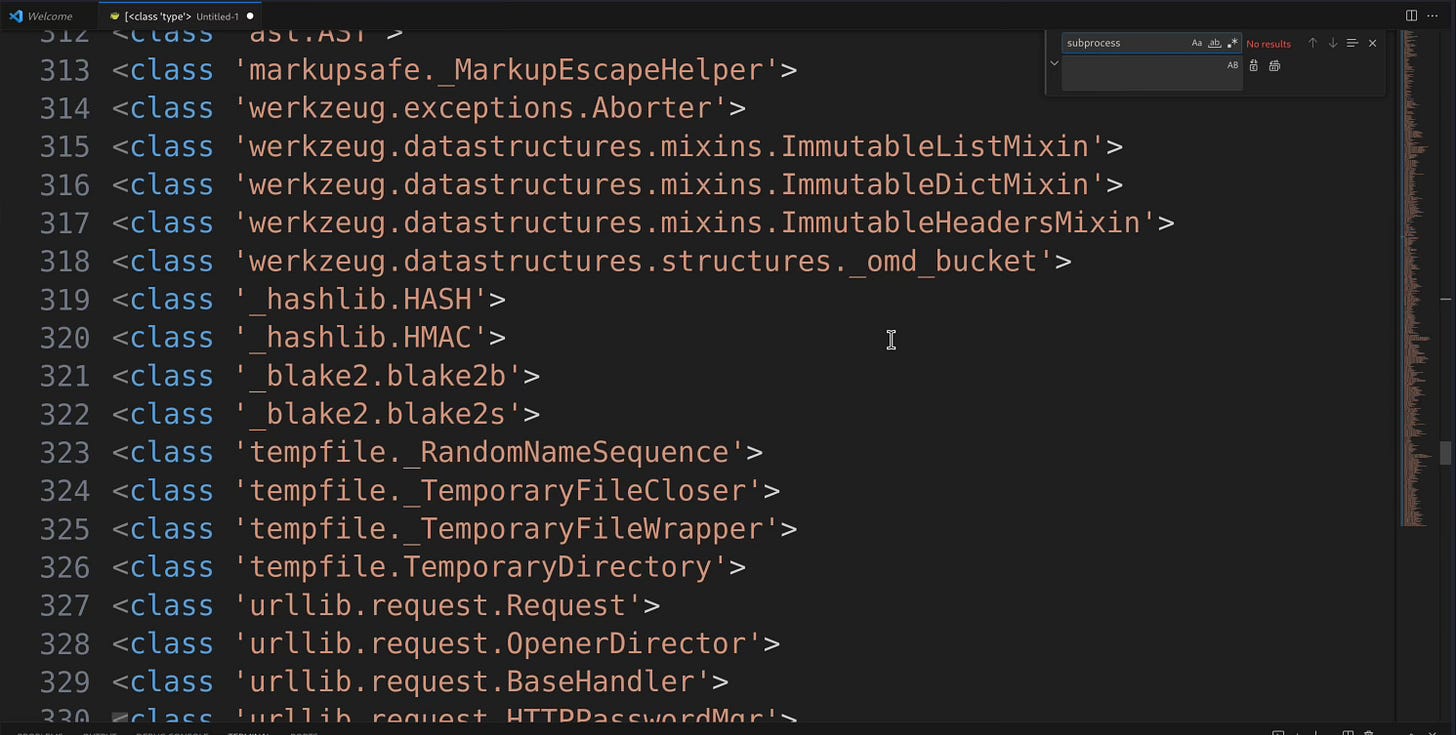
Task: Toggle Preserve Case in replace field
Action: click(x=1232, y=65)
